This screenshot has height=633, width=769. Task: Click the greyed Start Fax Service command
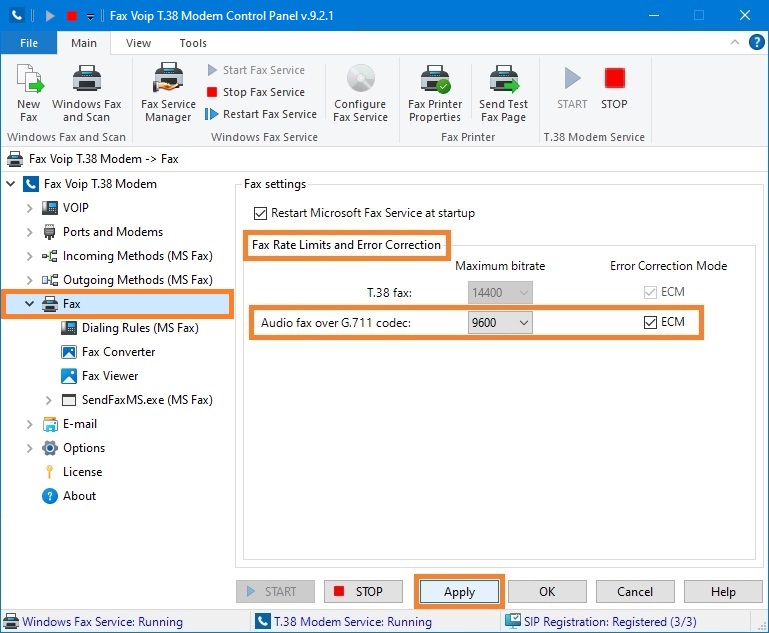pos(256,70)
